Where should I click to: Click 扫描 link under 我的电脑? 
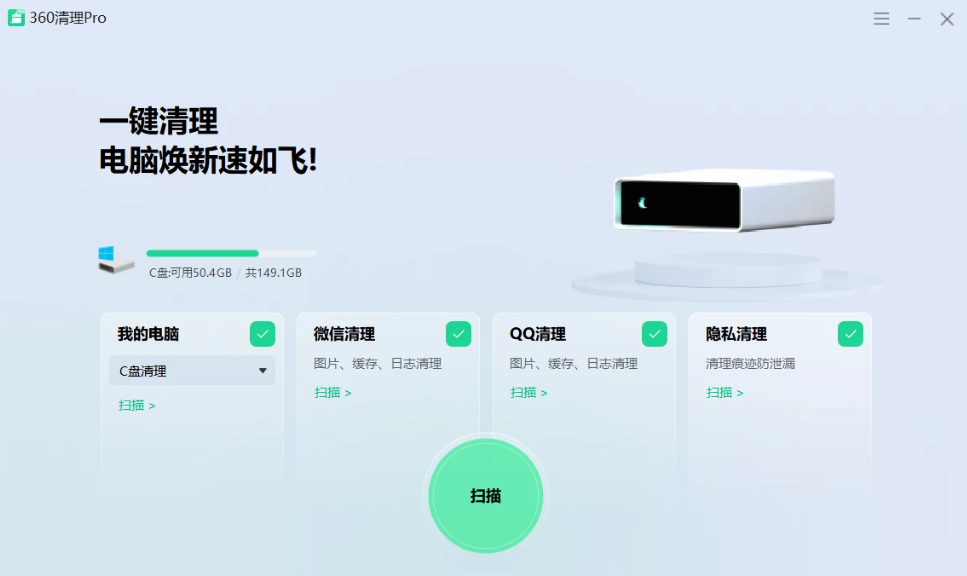point(137,405)
